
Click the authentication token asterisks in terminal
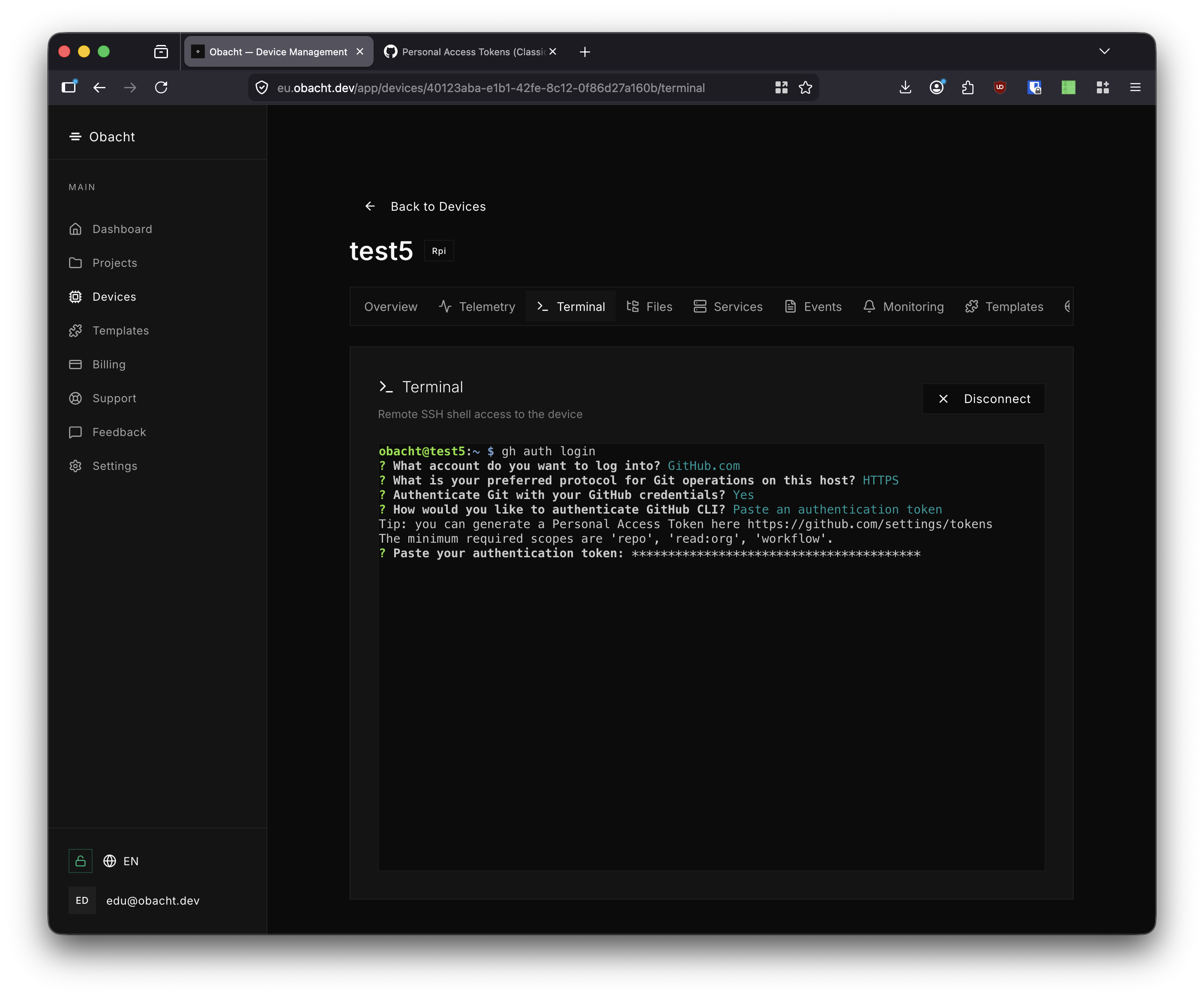(776, 554)
